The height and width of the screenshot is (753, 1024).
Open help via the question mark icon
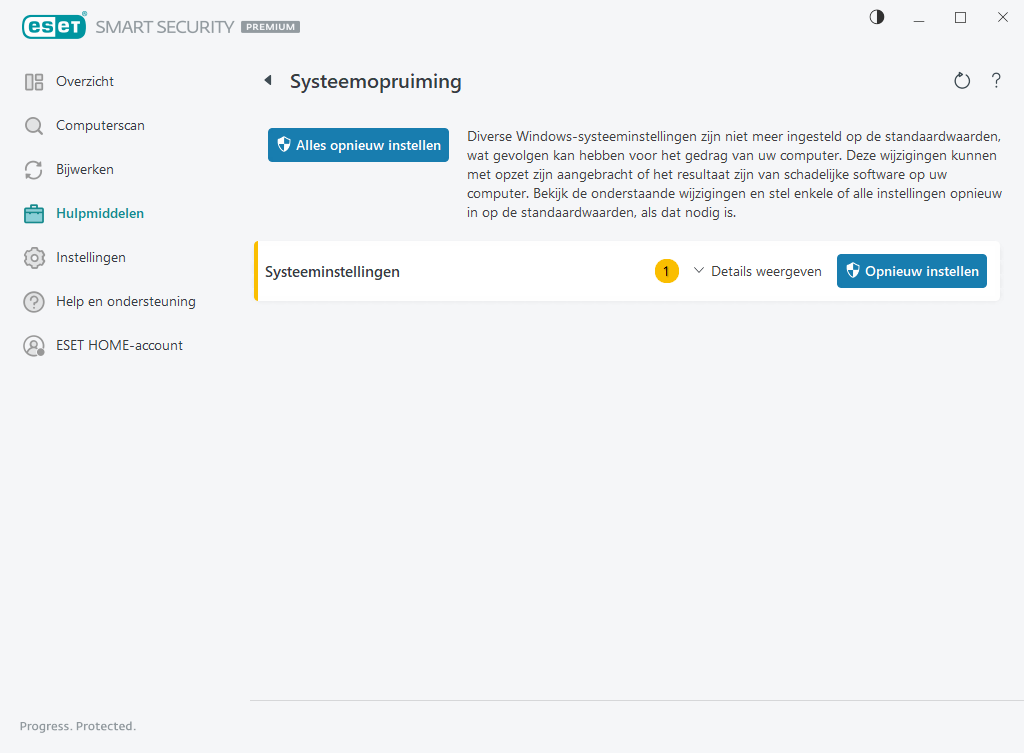[x=996, y=80]
